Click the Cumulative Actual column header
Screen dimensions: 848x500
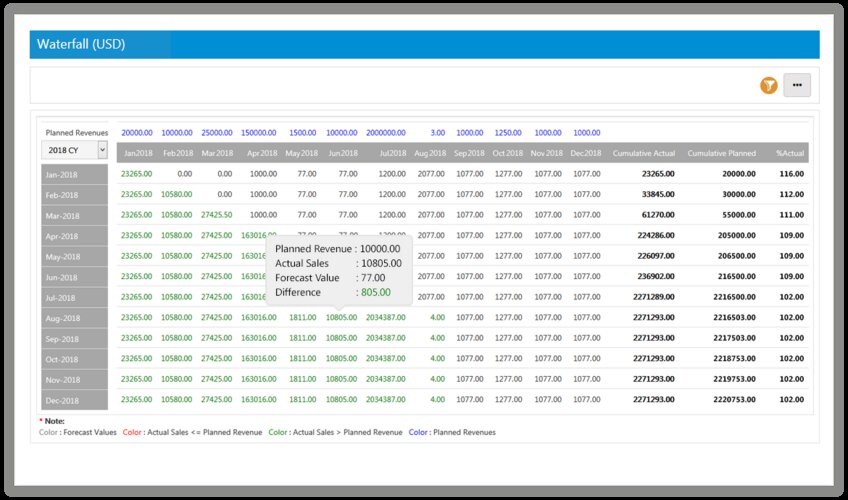(x=643, y=153)
